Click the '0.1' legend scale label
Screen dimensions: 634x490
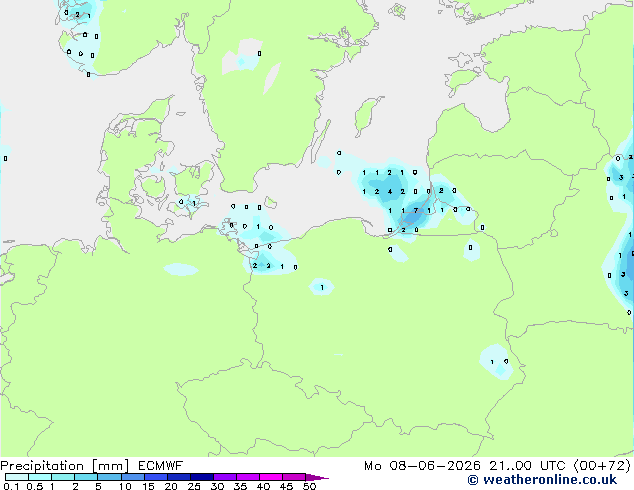[x=11, y=486]
